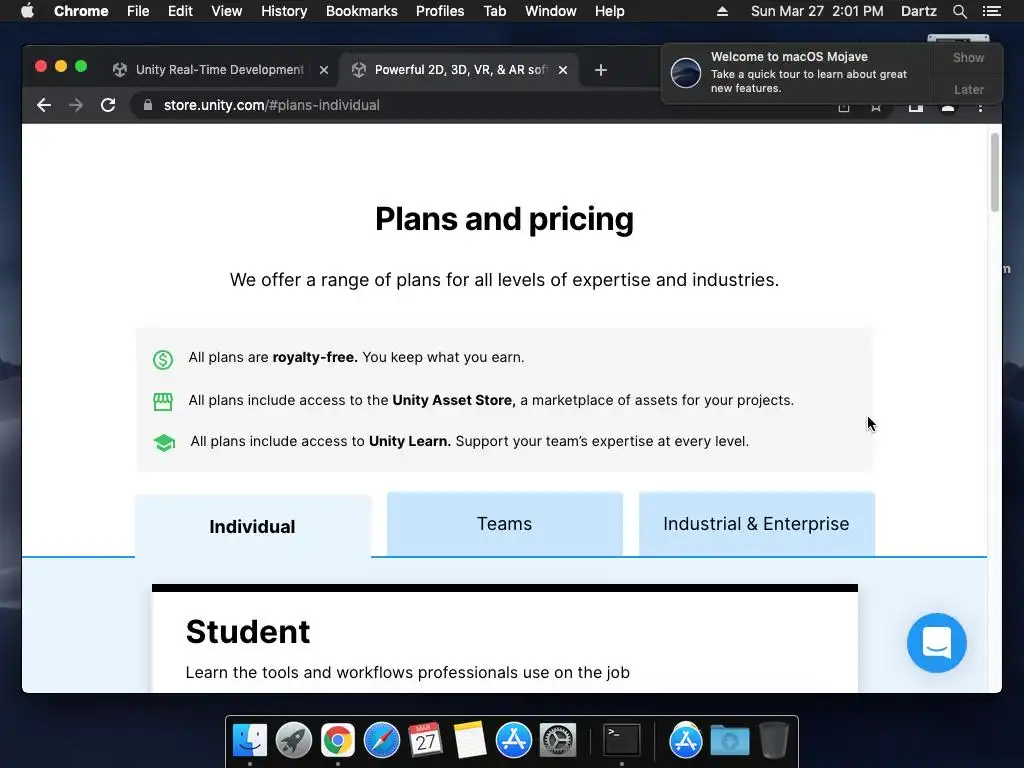This screenshot has height=768, width=1024.
Task: Click the Unity Learn graduation cap icon
Action: [164, 443]
